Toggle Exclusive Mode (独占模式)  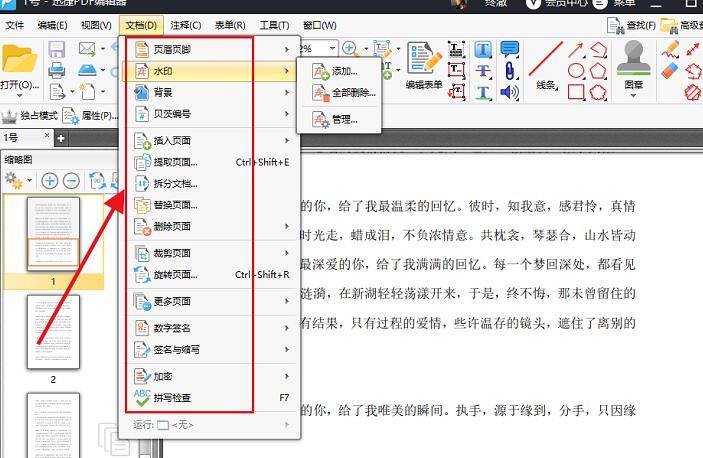[29, 115]
